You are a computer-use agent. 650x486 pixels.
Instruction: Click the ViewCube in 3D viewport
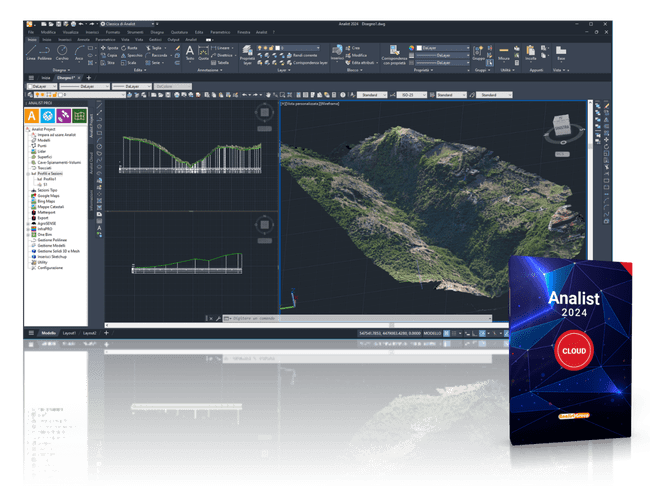tap(562, 126)
